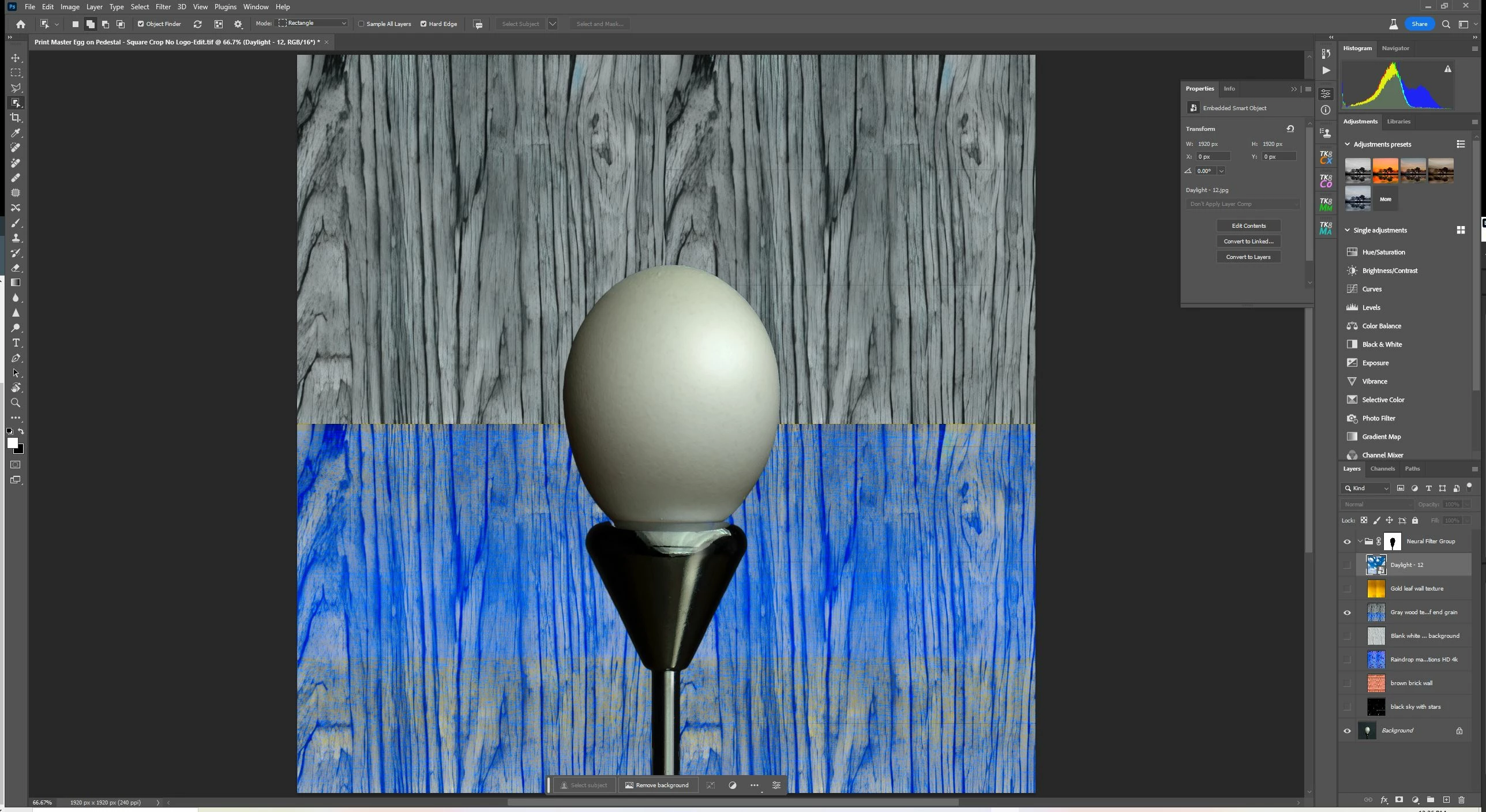Hide the Background layer
The width and height of the screenshot is (1486, 812).
pyautogui.click(x=1347, y=731)
